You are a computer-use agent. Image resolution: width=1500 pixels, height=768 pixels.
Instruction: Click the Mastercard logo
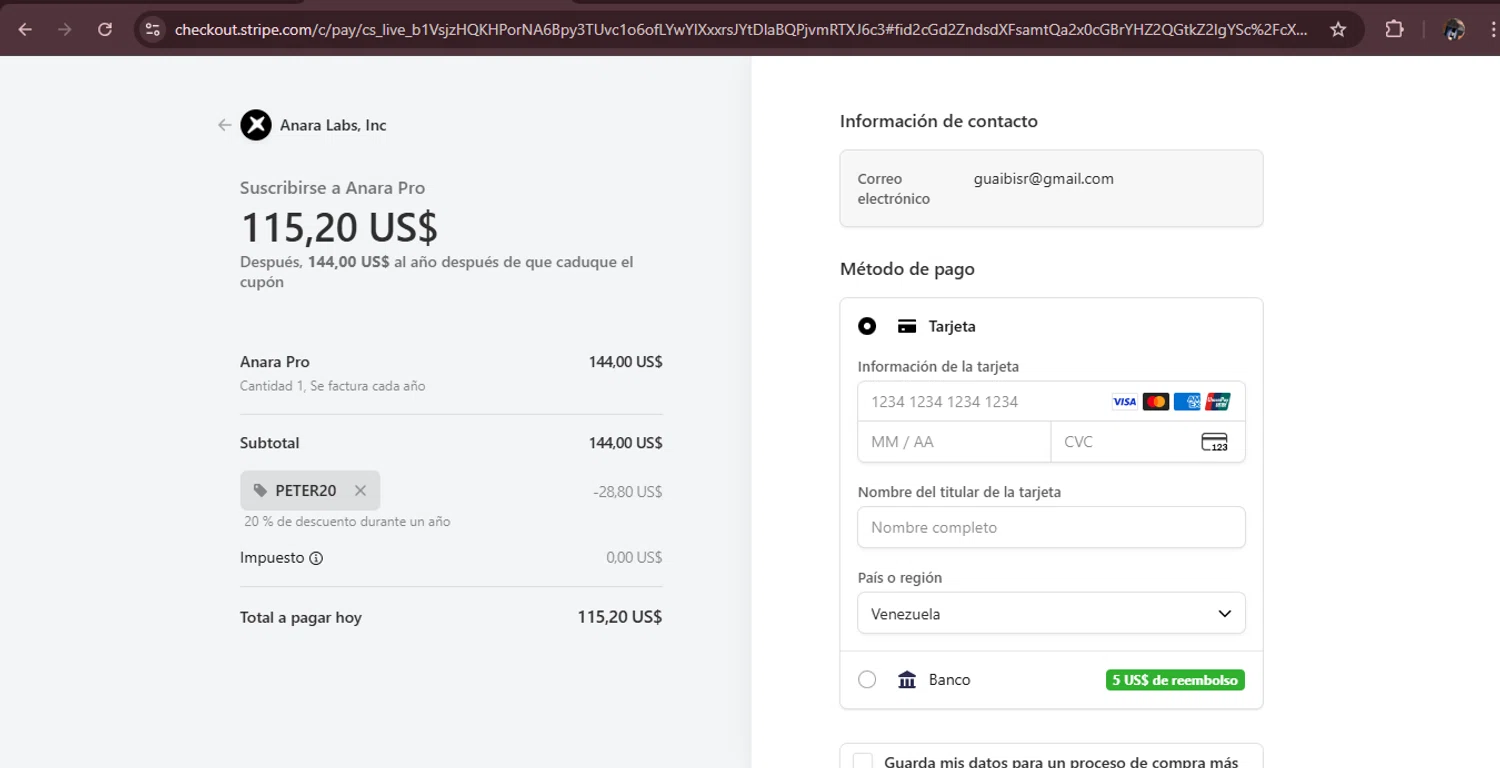(x=1156, y=402)
